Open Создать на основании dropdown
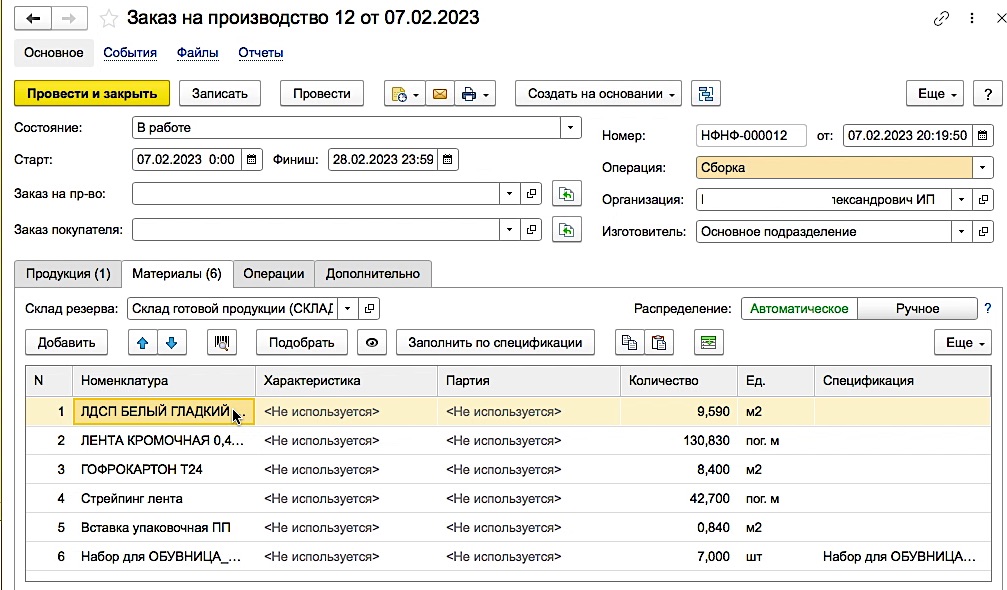The image size is (1007, 590). [598, 94]
